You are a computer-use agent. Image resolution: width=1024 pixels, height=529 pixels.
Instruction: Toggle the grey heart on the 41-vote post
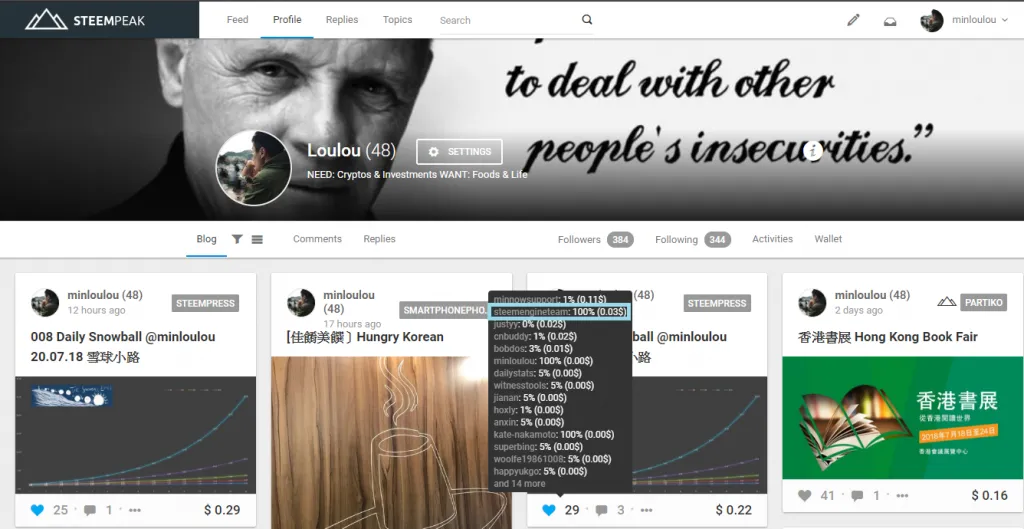tap(805, 496)
